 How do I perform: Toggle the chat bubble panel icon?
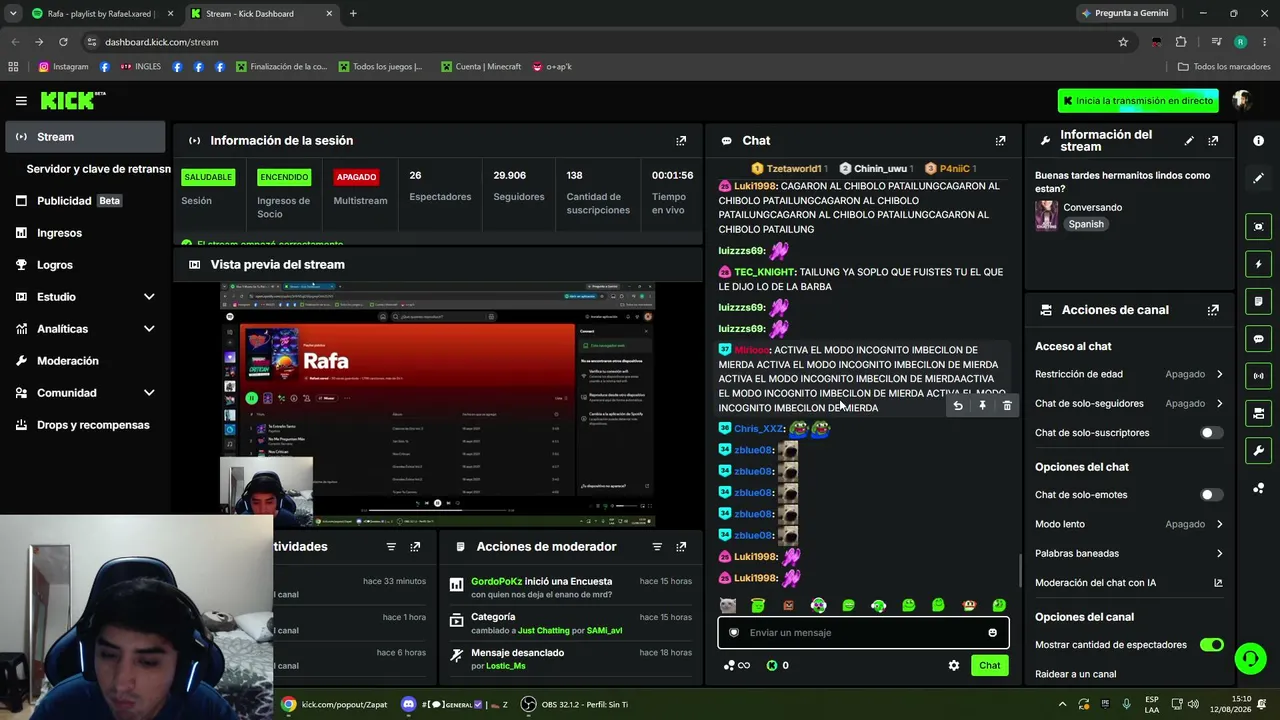click(x=1259, y=339)
